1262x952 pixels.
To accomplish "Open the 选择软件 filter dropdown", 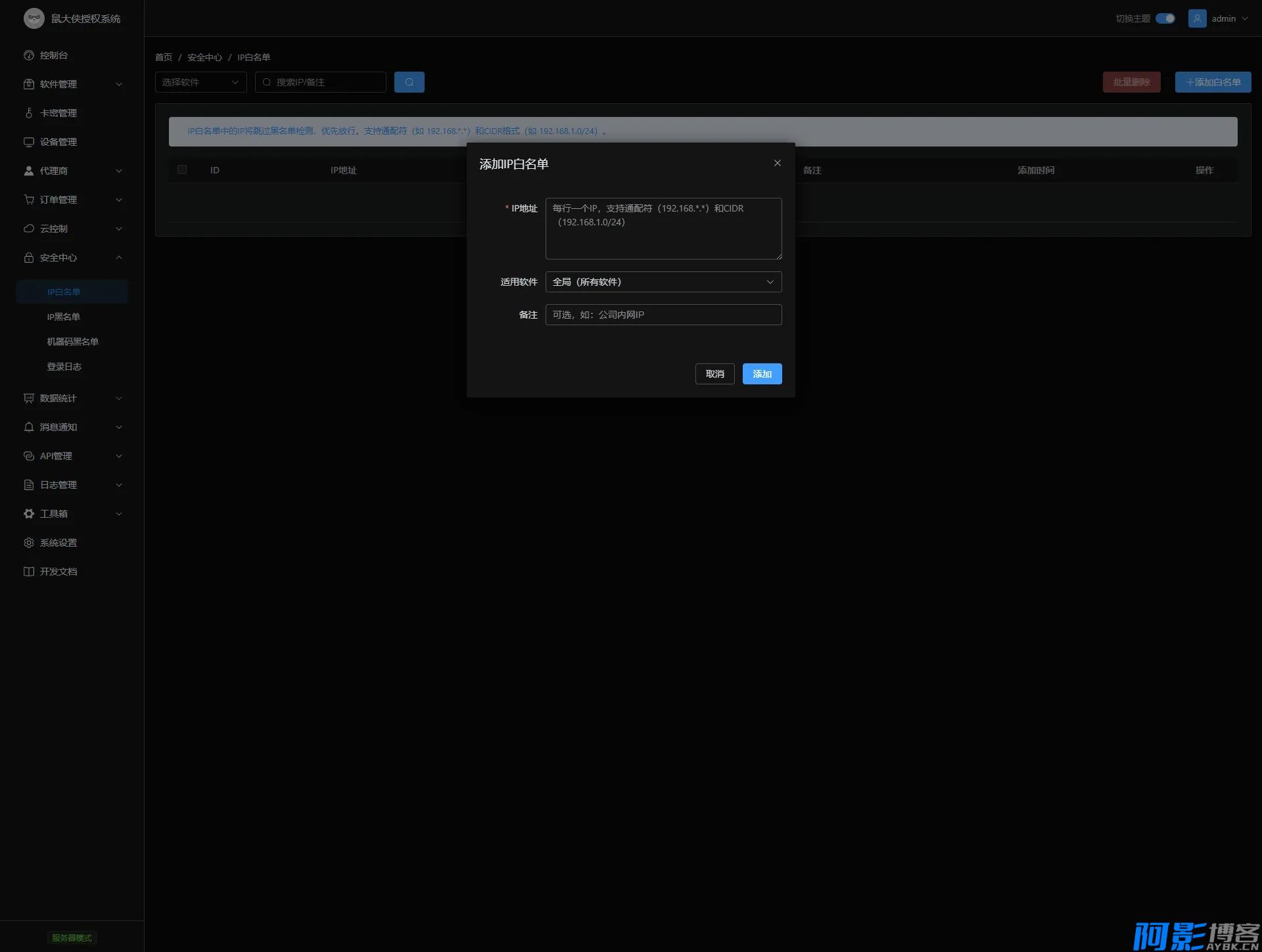I will click(x=200, y=82).
